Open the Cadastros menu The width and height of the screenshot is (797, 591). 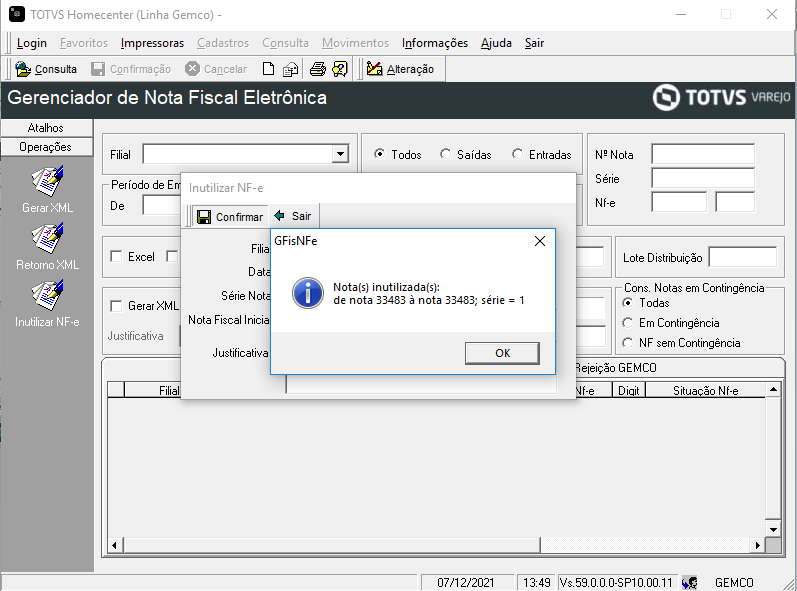[223, 43]
